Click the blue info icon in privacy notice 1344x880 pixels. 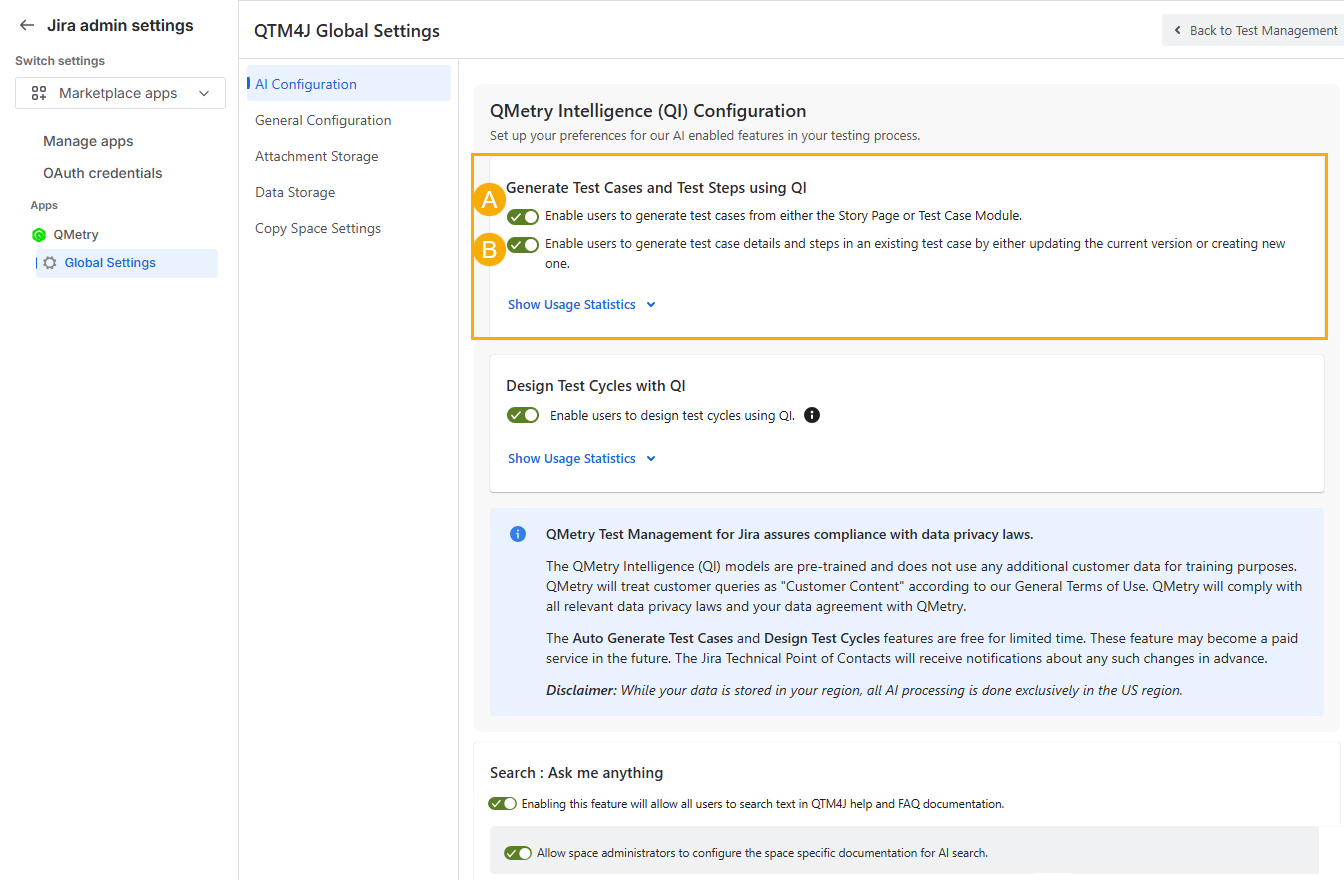tap(518, 534)
